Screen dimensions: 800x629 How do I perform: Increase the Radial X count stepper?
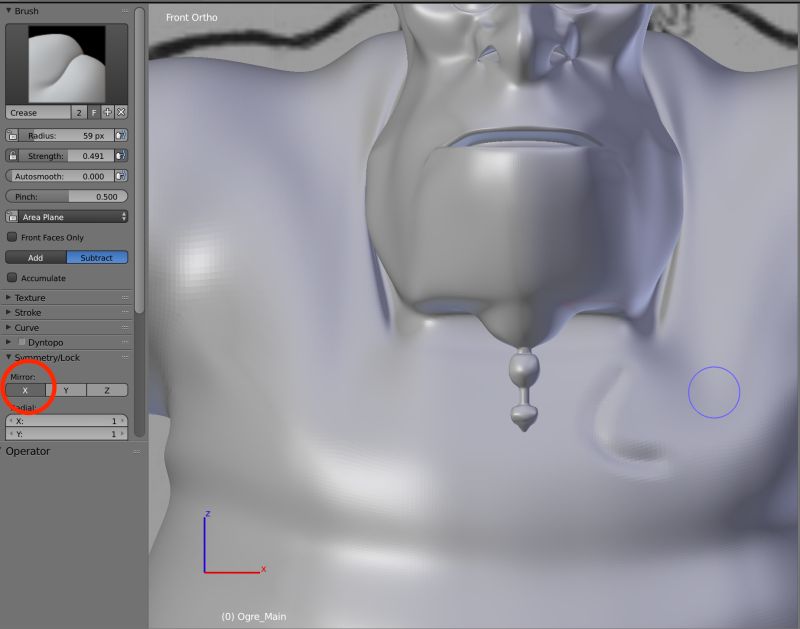click(x=121, y=420)
